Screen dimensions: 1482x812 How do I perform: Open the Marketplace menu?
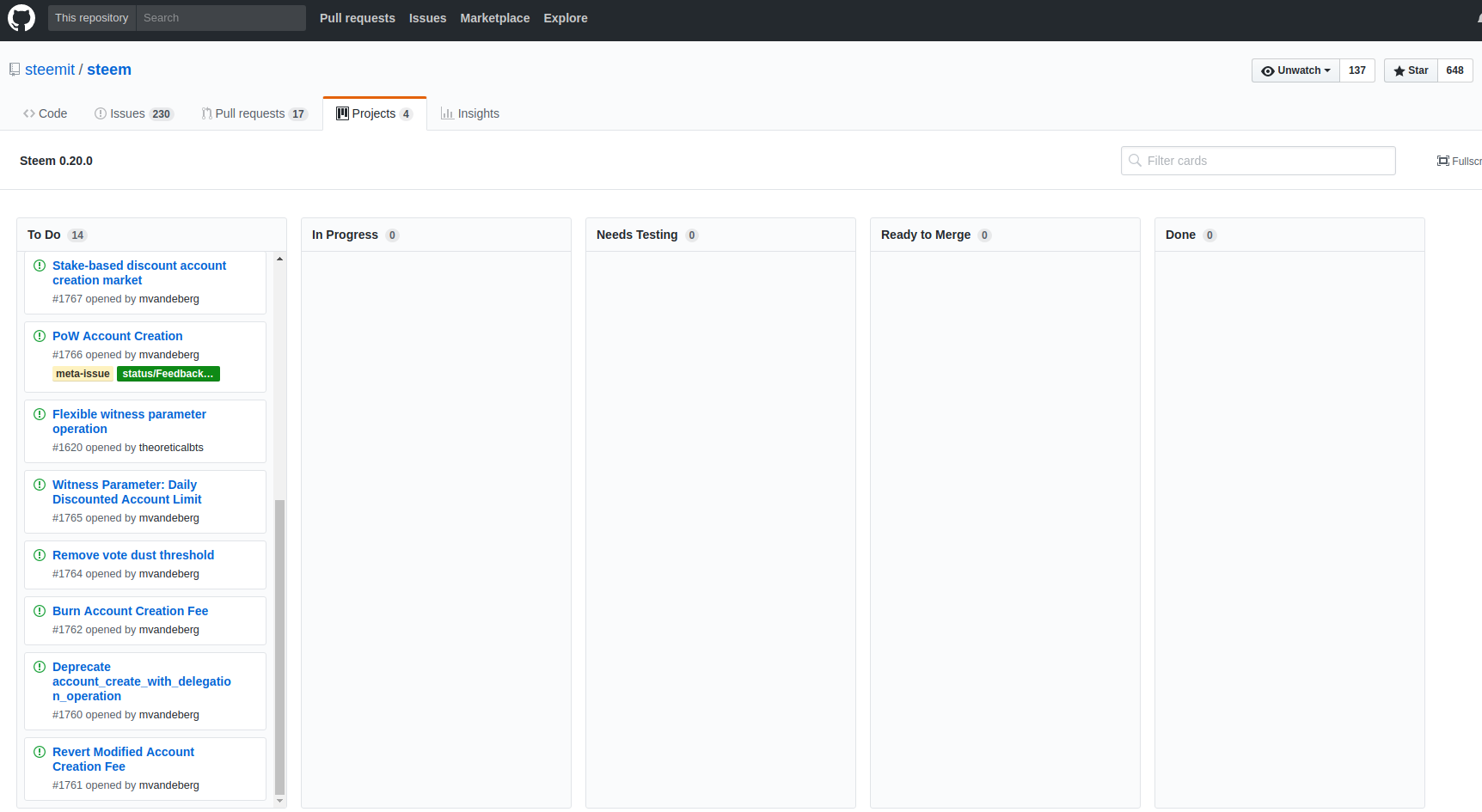pyautogui.click(x=494, y=17)
